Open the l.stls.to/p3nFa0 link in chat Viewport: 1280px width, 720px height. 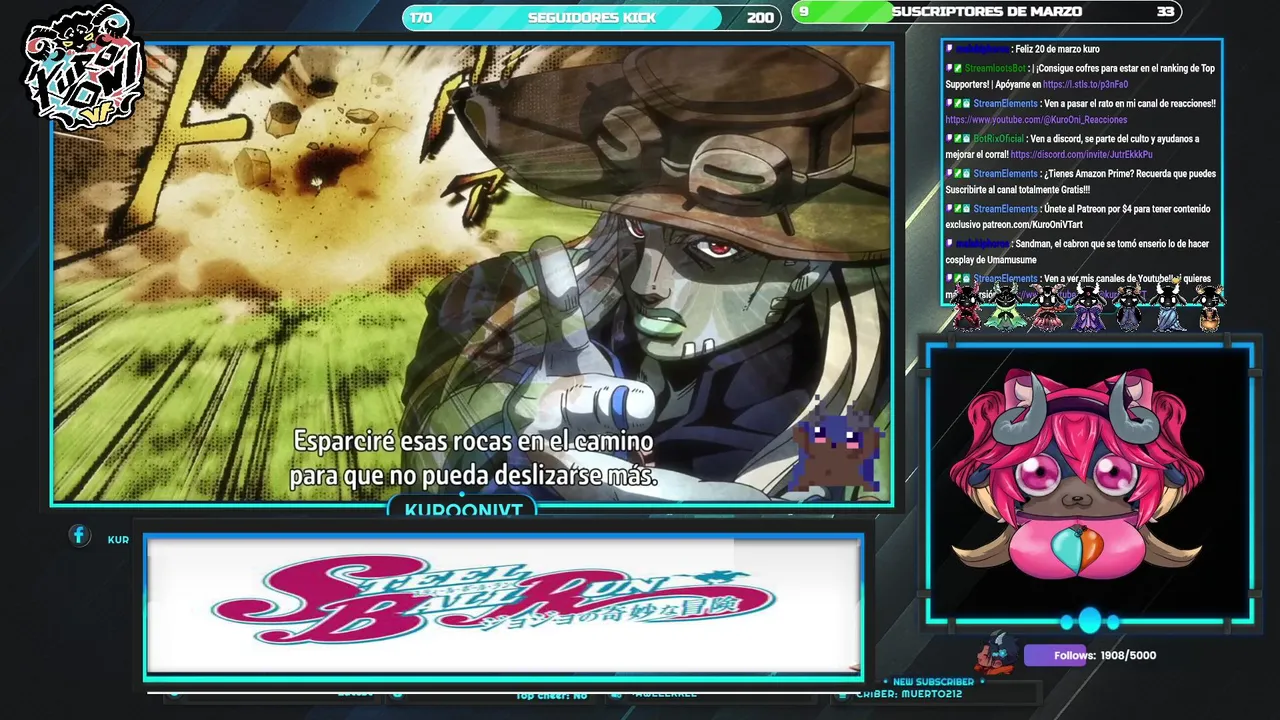(1085, 85)
